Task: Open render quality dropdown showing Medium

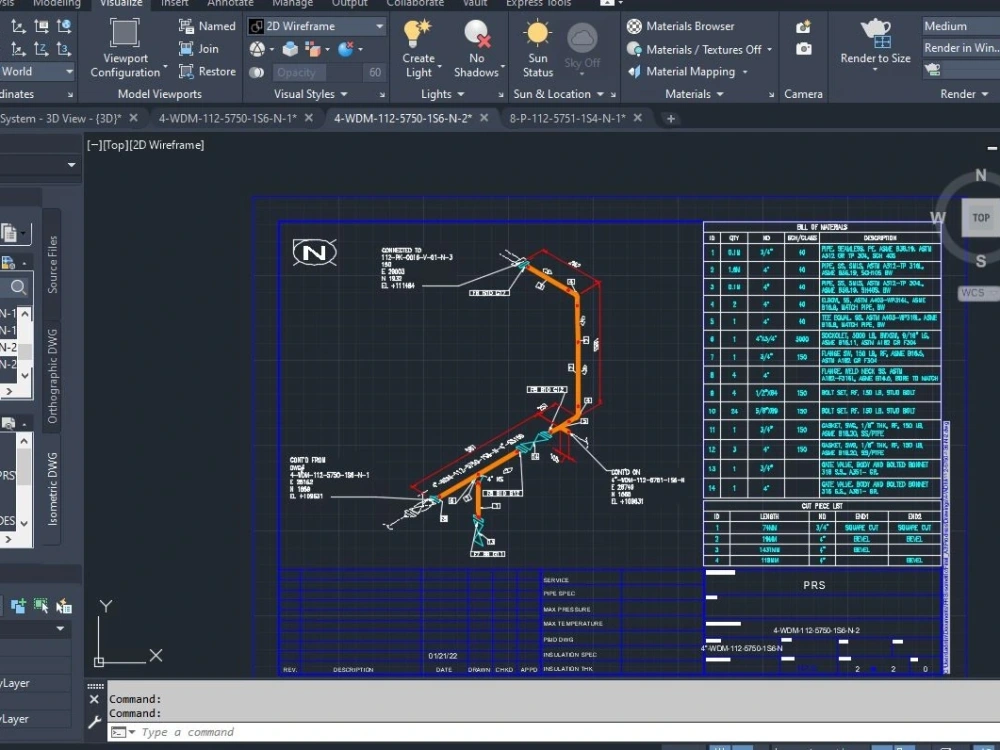Action: pos(960,26)
